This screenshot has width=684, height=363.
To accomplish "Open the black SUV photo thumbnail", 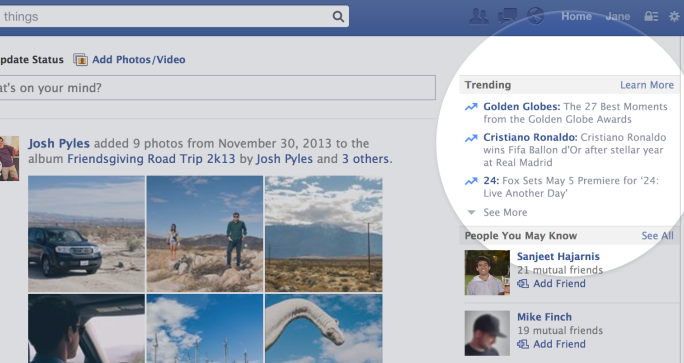I will [x=86, y=234].
